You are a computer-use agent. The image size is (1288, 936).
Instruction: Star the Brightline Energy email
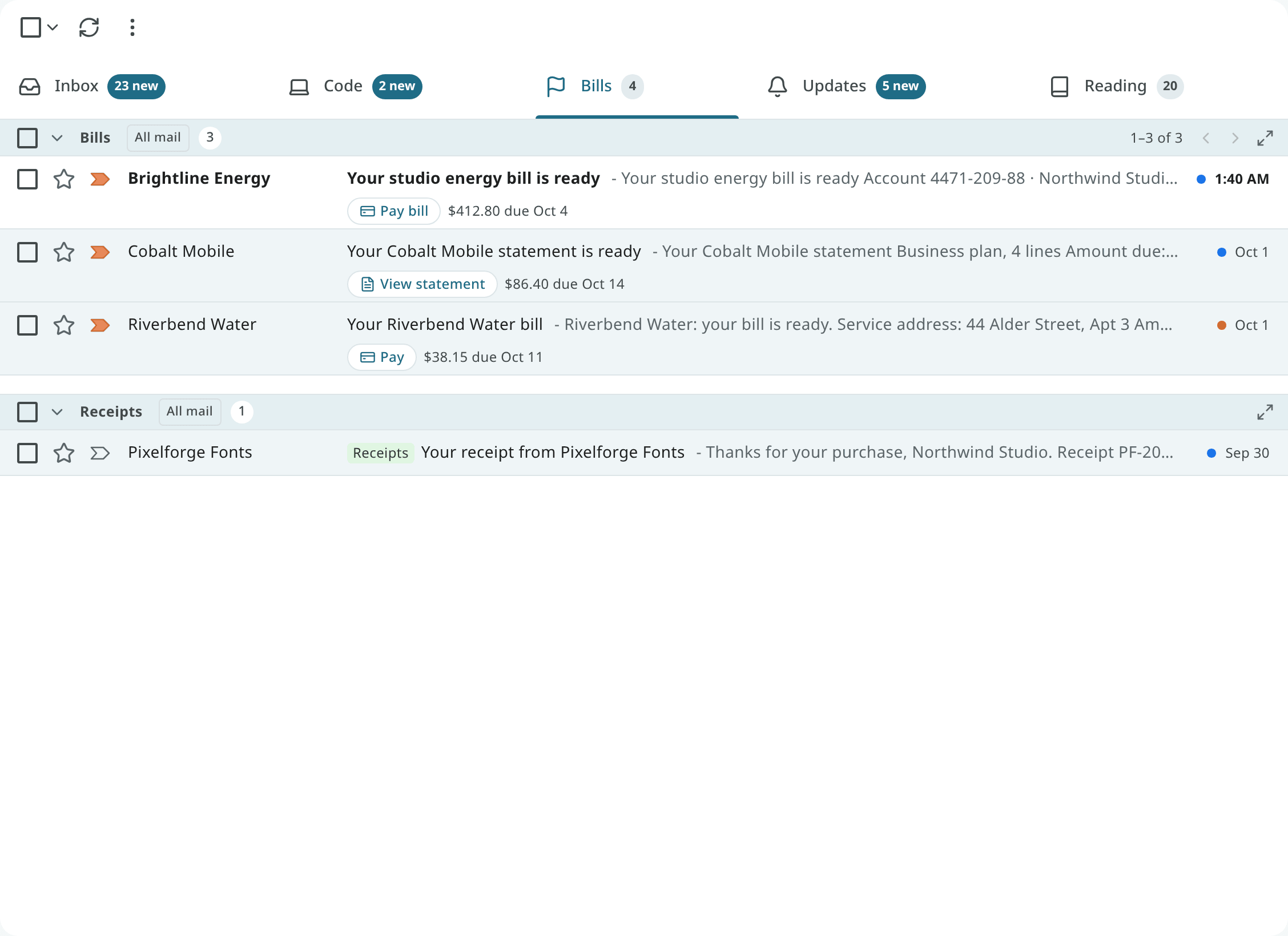click(x=64, y=179)
